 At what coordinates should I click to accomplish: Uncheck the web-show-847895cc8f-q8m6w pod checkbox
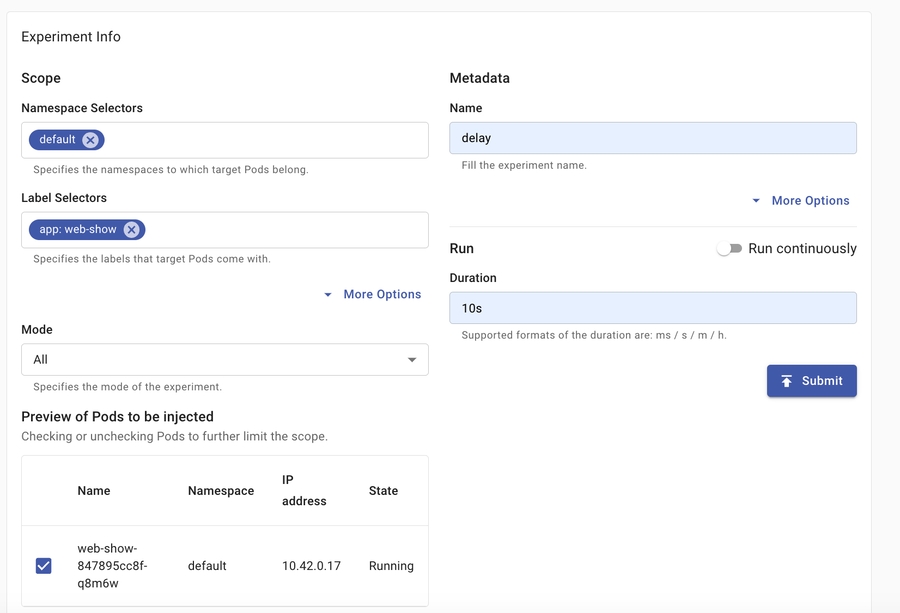pyautogui.click(x=44, y=566)
